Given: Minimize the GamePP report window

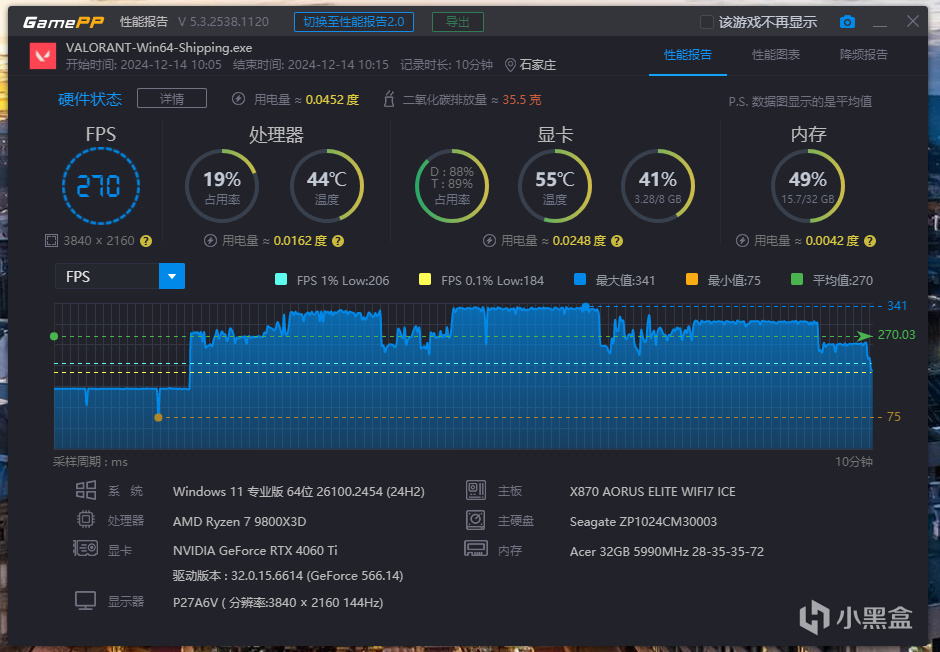Looking at the screenshot, I should (879, 23).
